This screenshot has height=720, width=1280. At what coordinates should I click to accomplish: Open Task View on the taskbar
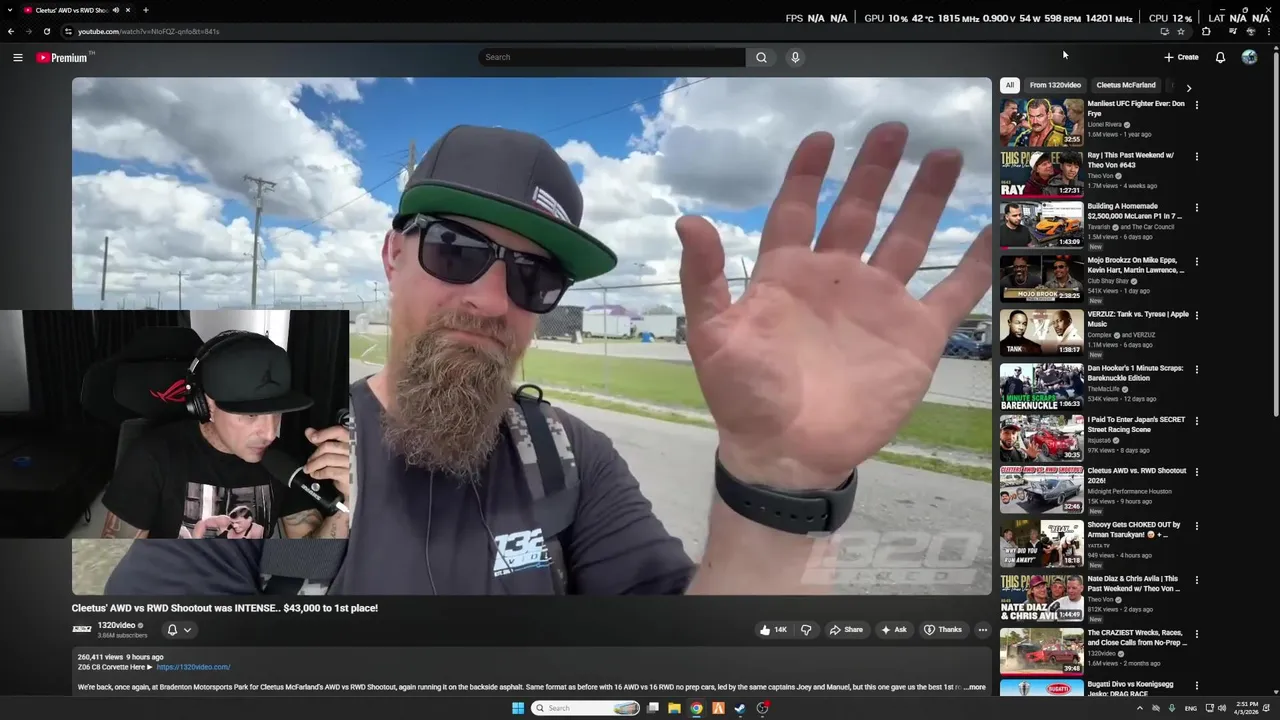pos(652,708)
